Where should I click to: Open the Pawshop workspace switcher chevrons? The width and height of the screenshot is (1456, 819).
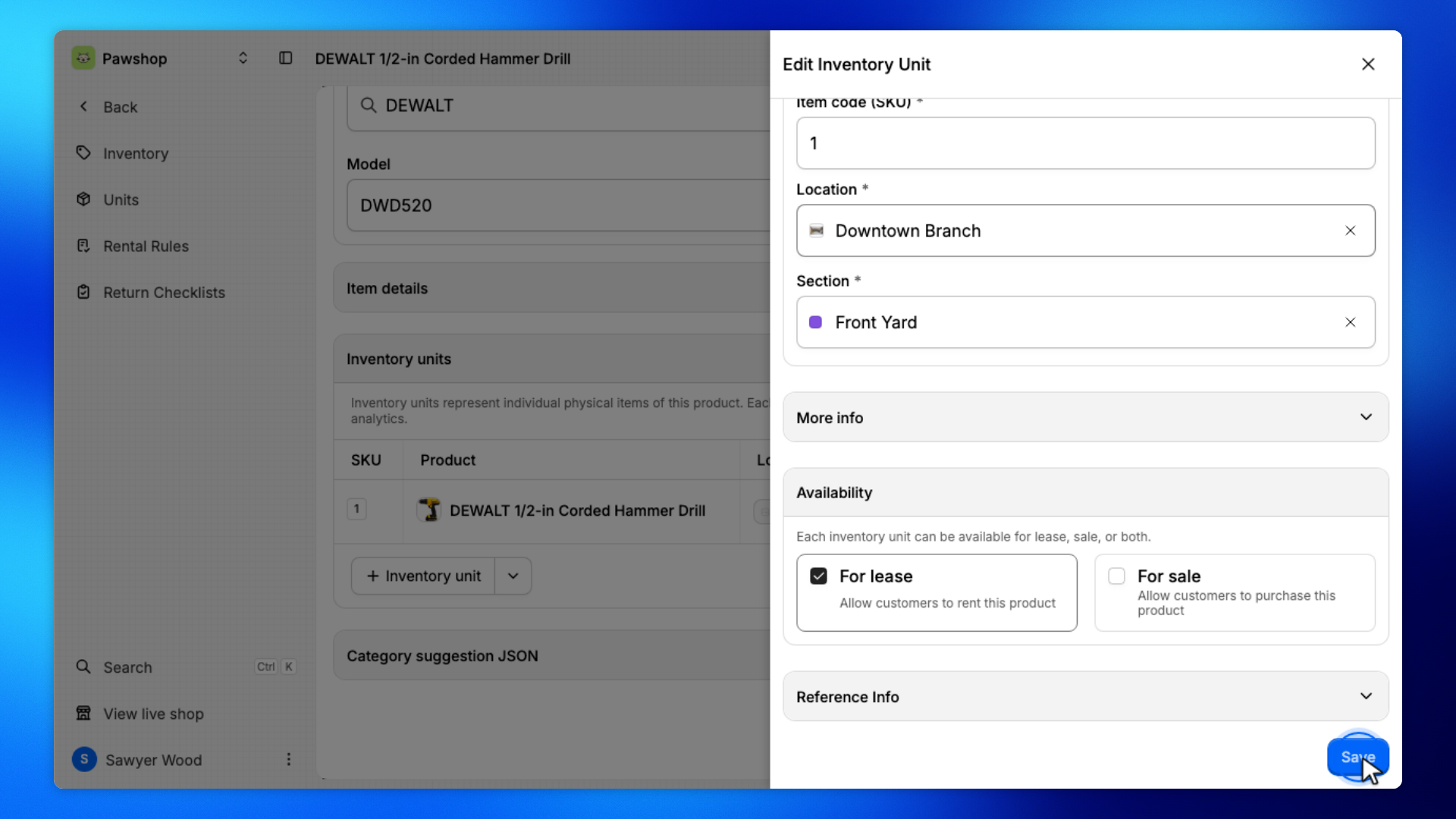point(243,58)
